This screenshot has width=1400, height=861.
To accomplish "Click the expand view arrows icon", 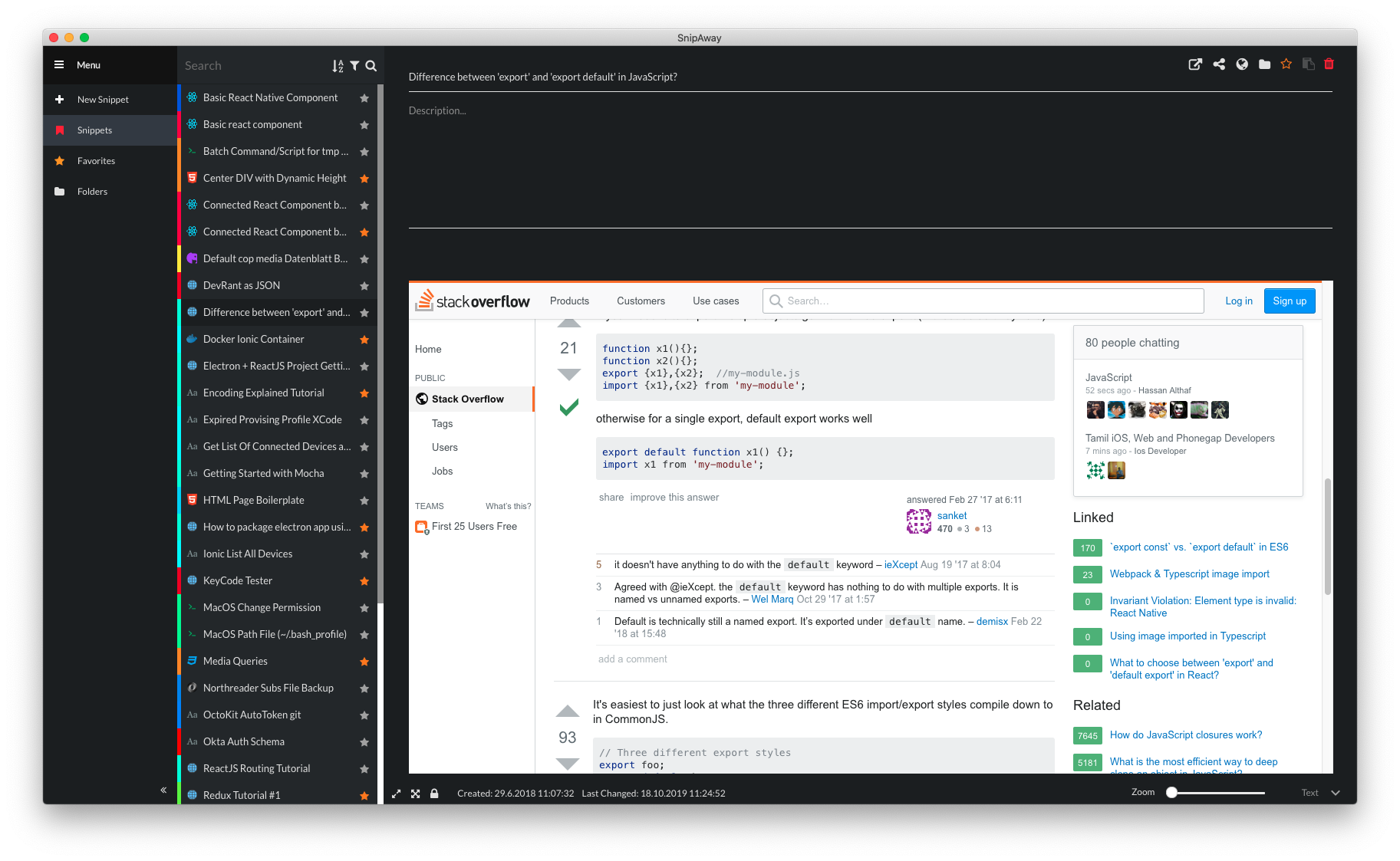I will pyautogui.click(x=396, y=794).
